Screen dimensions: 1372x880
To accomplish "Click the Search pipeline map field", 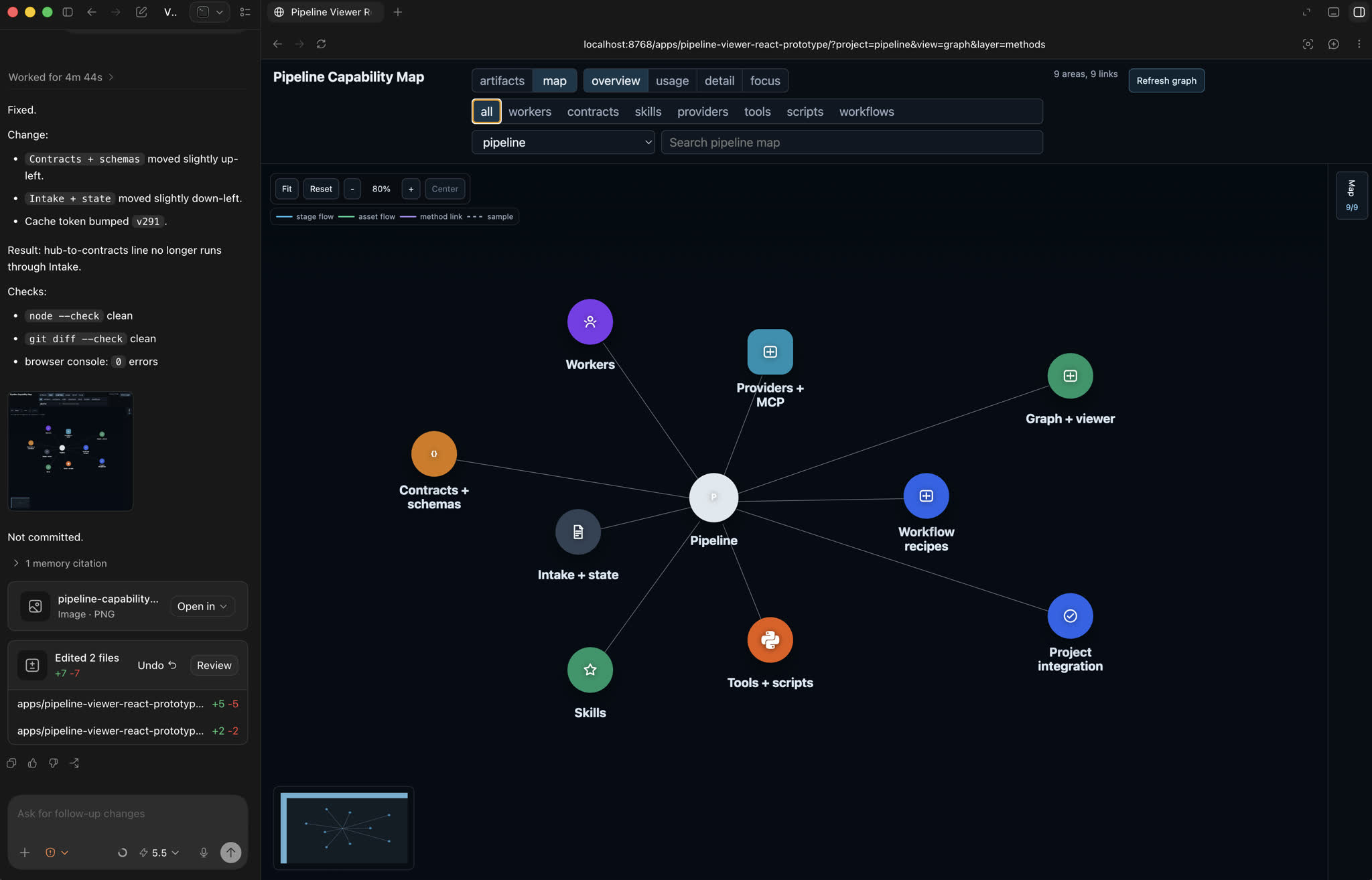I will pyautogui.click(x=851, y=142).
